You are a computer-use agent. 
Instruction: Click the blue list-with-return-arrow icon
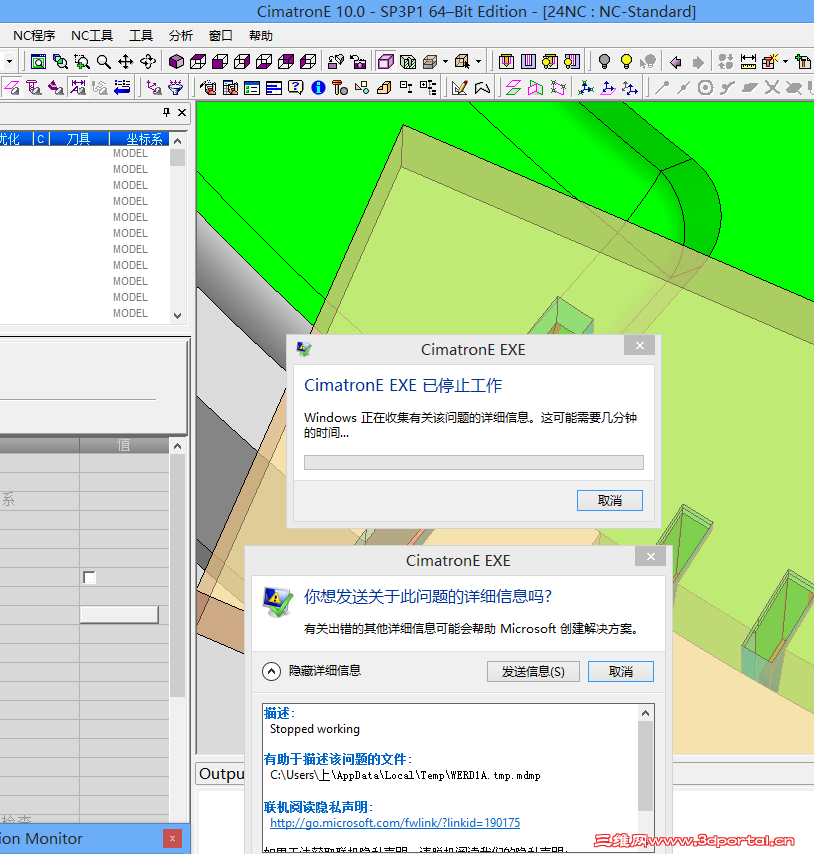pos(122,88)
